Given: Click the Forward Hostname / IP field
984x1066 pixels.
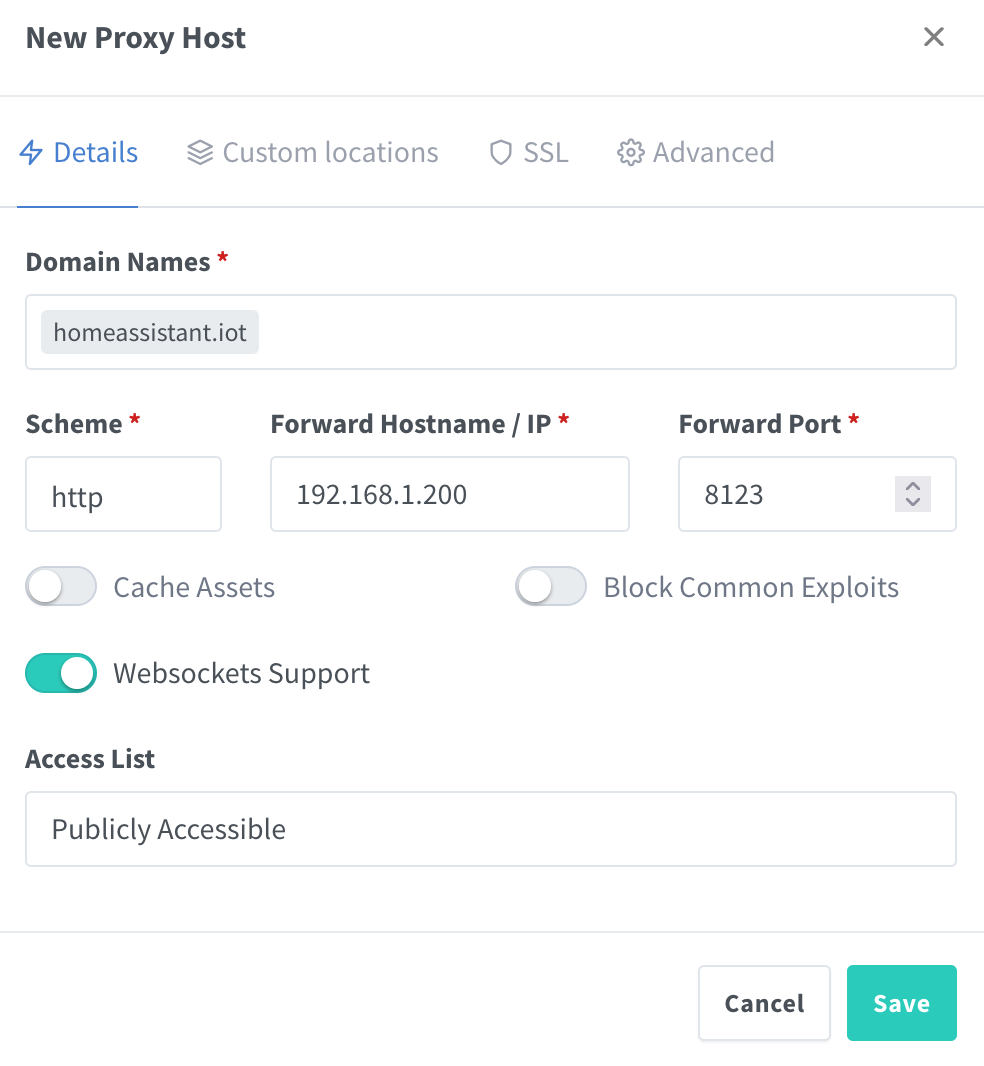Looking at the screenshot, I should pyautogui.click(x=449, y=494).
